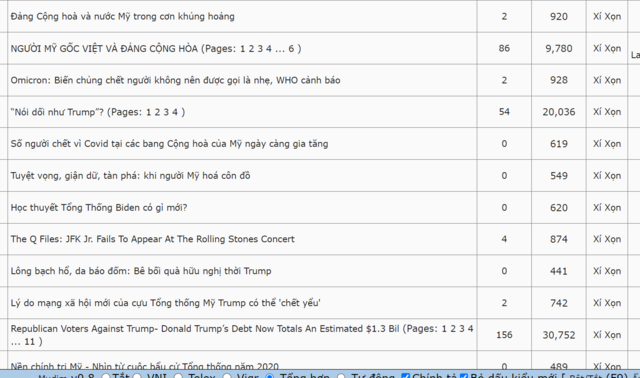Click author Xí Xọn in 'Nói dối như Trump' row

point(607,112)
